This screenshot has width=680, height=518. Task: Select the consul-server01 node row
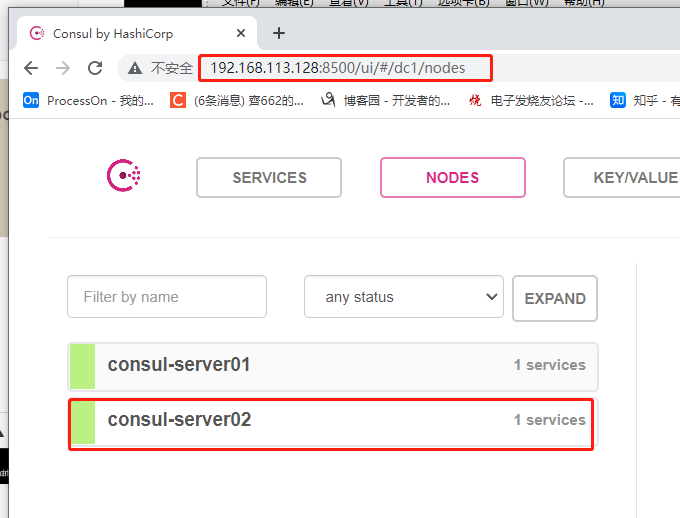click(333, 367)
